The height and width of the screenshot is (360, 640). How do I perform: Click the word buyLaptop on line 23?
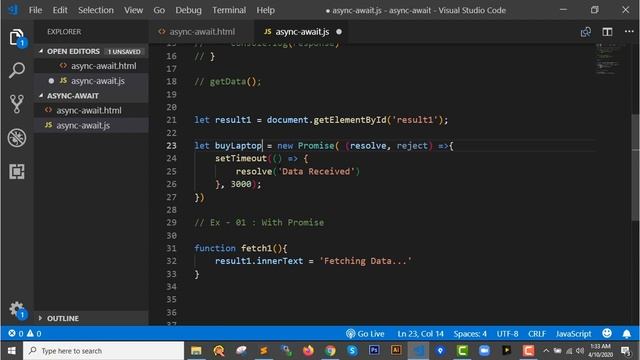[238, 146]
